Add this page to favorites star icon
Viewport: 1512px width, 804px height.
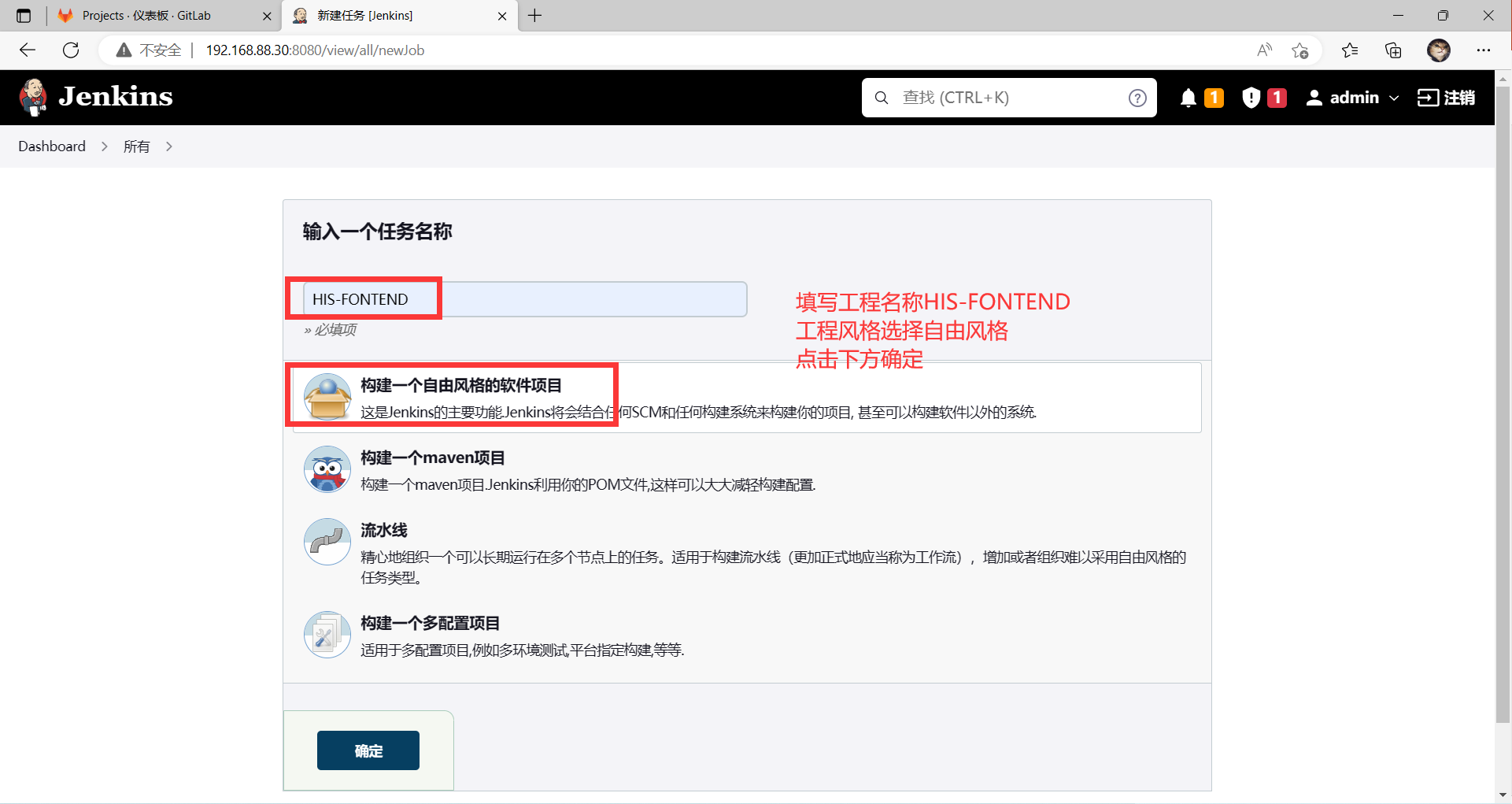click(1300, 50)
